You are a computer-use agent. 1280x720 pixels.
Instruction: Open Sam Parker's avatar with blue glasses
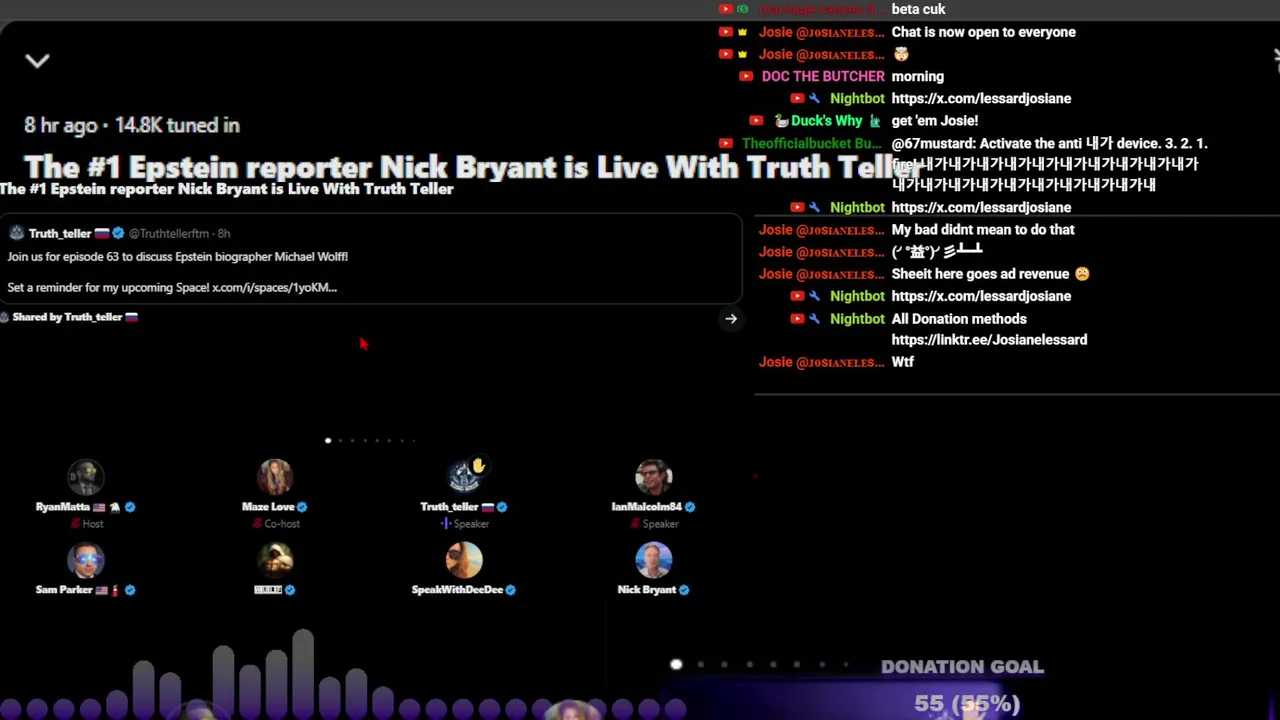(85, 561)
